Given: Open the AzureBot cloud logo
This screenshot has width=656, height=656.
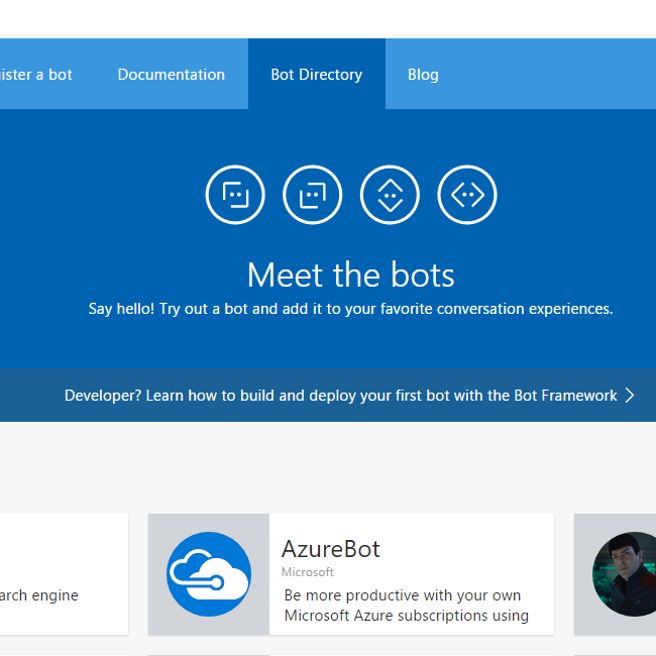Looking at the screenshot, I should coord(209,574).
